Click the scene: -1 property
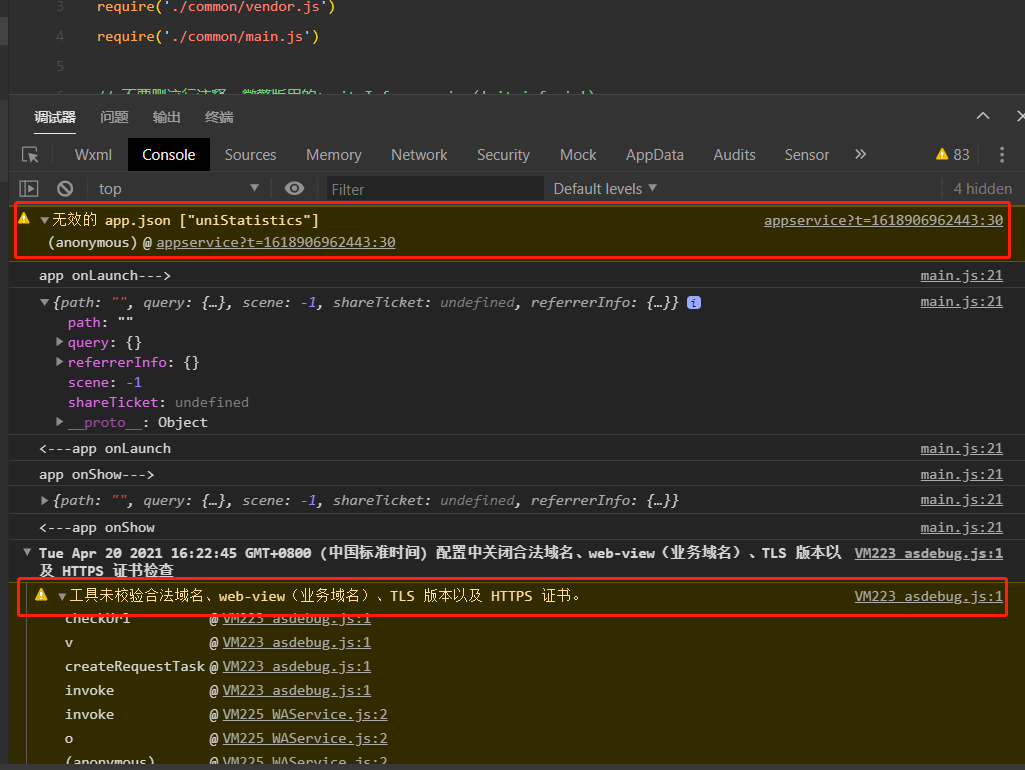The height and width of the screenshot is (770, 1025). pyautogui.click(x=105, y=382)
